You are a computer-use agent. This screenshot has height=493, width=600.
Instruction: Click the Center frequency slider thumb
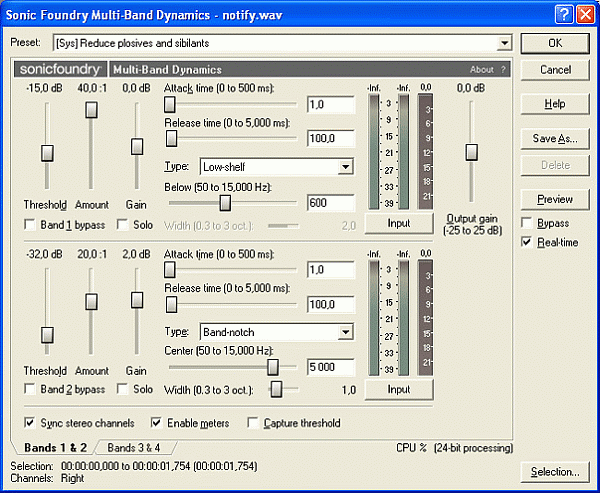pyautogui.click(x=273, y=367)
